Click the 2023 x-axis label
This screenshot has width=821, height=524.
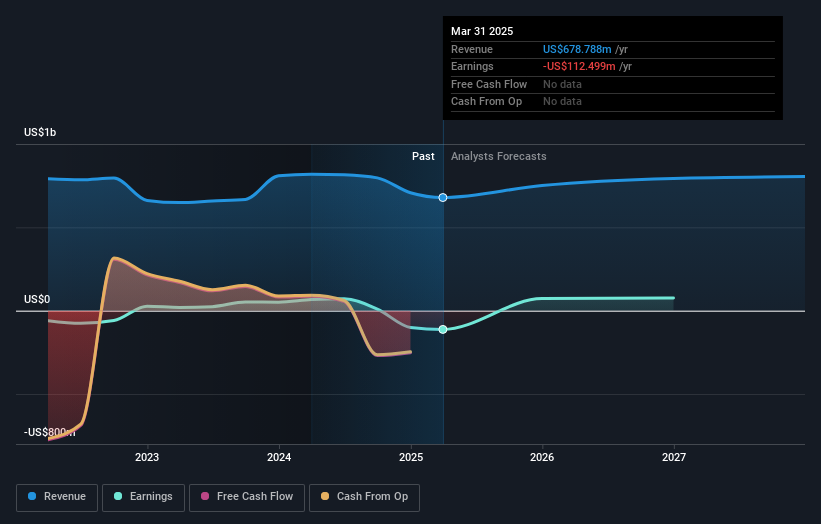pos(147,457)
